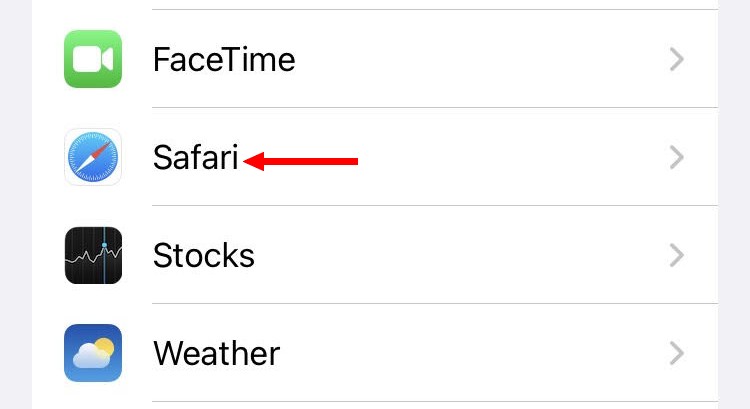Expand FaceTime settings via its chevron
The height and width of the screenshot is (409, 750).
[x=676, y=59]
